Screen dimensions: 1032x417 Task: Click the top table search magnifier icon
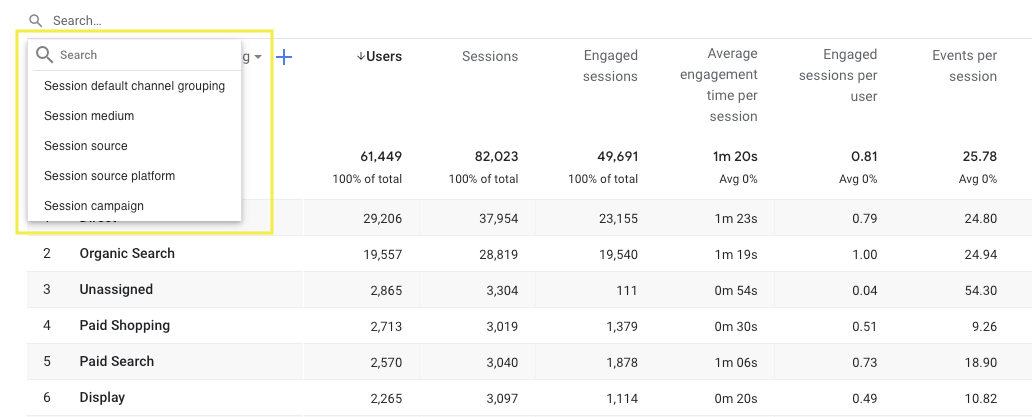36,20
